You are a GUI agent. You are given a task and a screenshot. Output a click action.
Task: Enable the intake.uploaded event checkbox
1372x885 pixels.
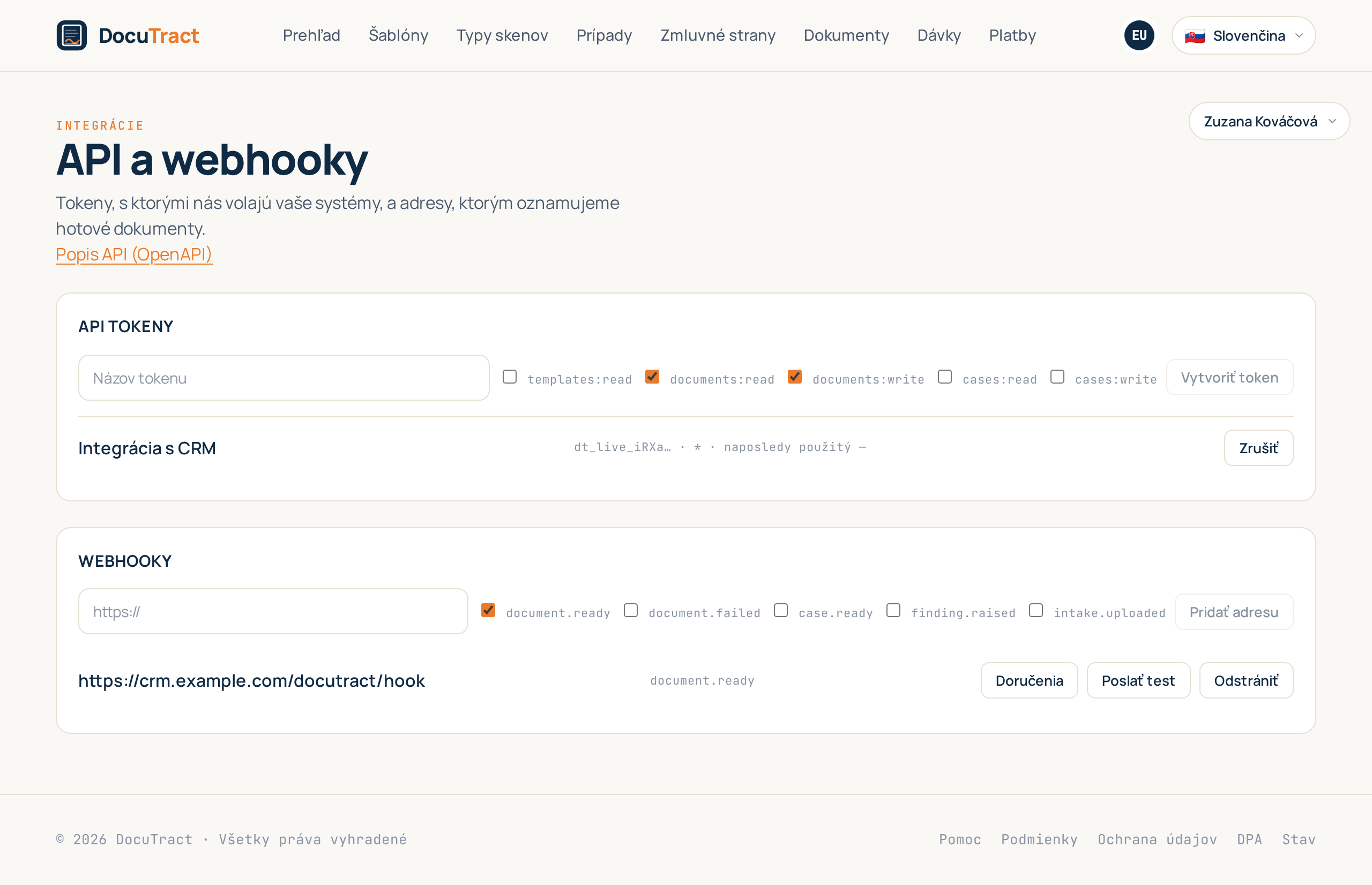1036,610
